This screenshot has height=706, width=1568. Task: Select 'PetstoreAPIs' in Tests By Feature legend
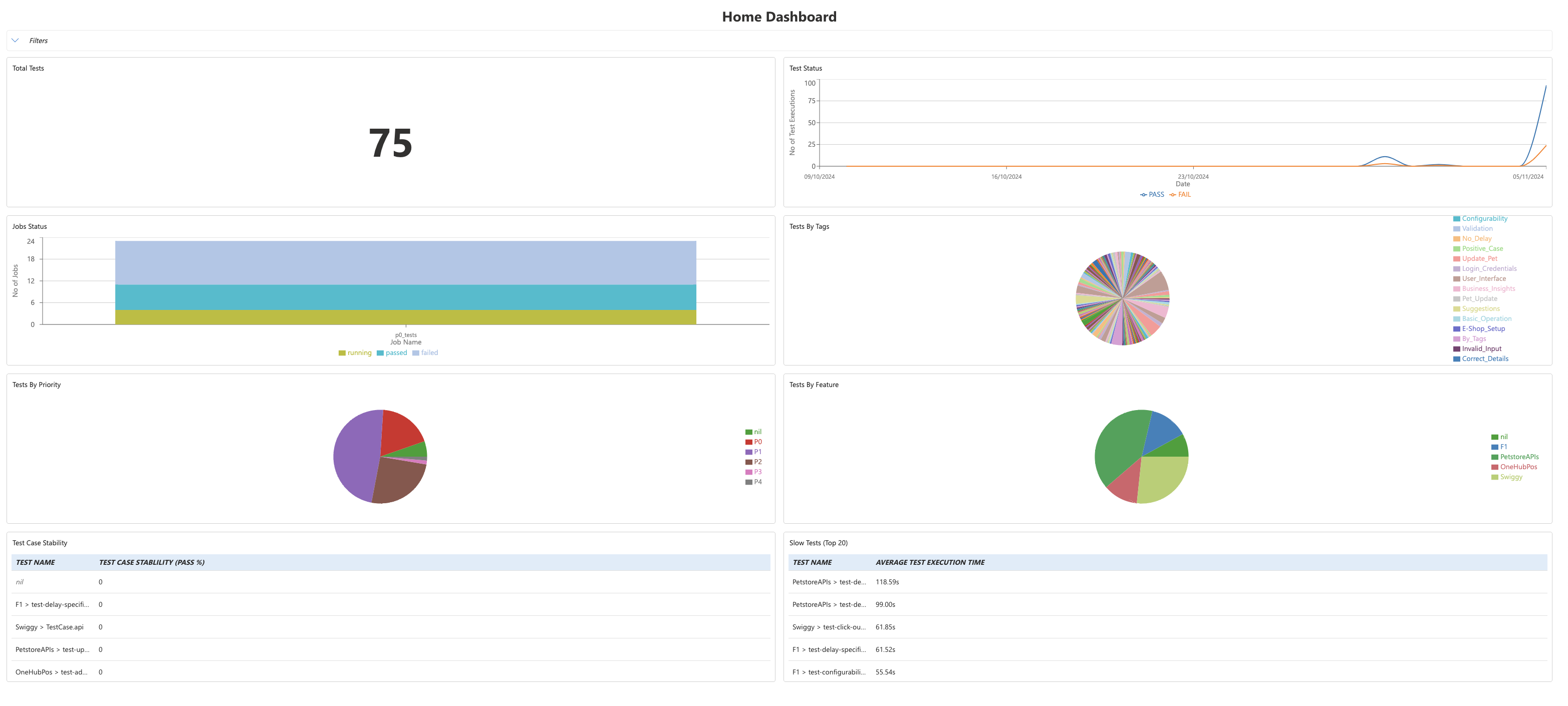click(1517, 457)
